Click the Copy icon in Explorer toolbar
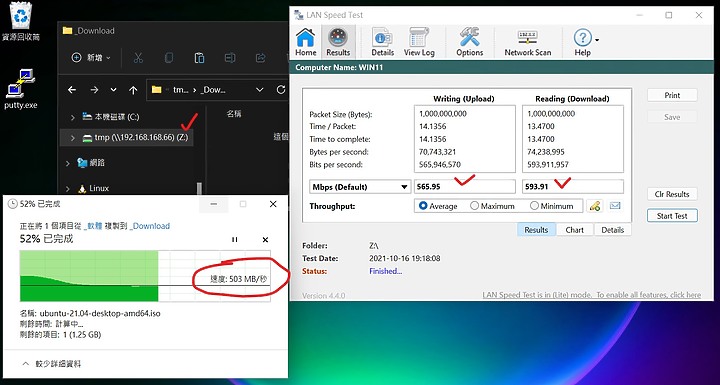This screenshot has height=385, width=720. point(169,58)
